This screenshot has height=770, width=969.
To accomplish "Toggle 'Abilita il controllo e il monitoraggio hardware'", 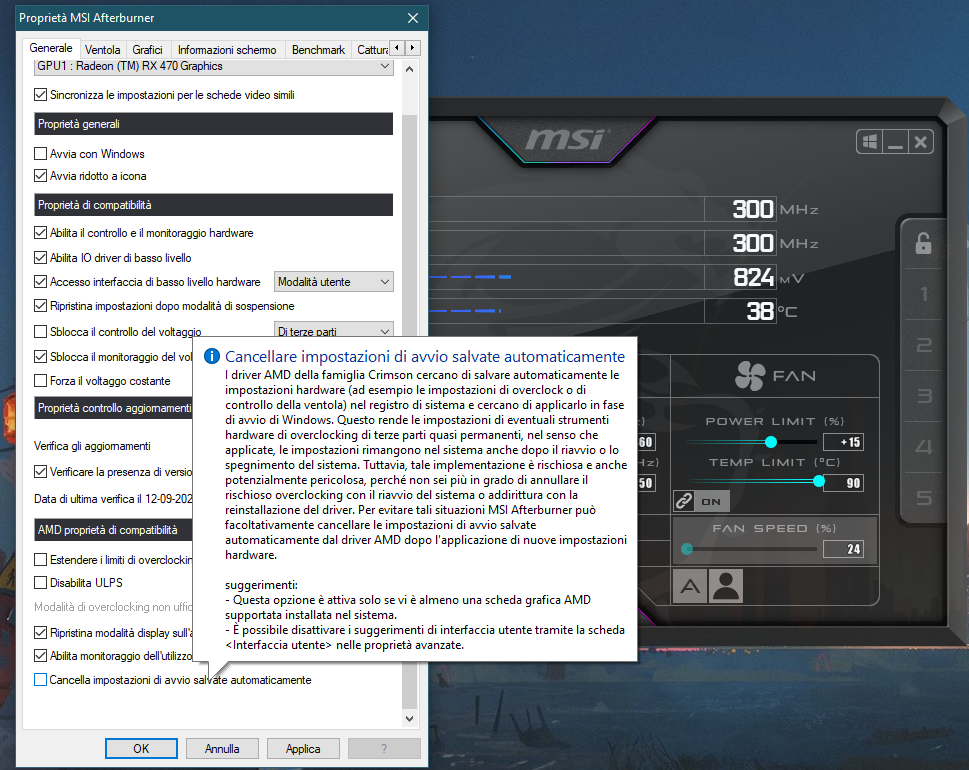I will [40, 232].
